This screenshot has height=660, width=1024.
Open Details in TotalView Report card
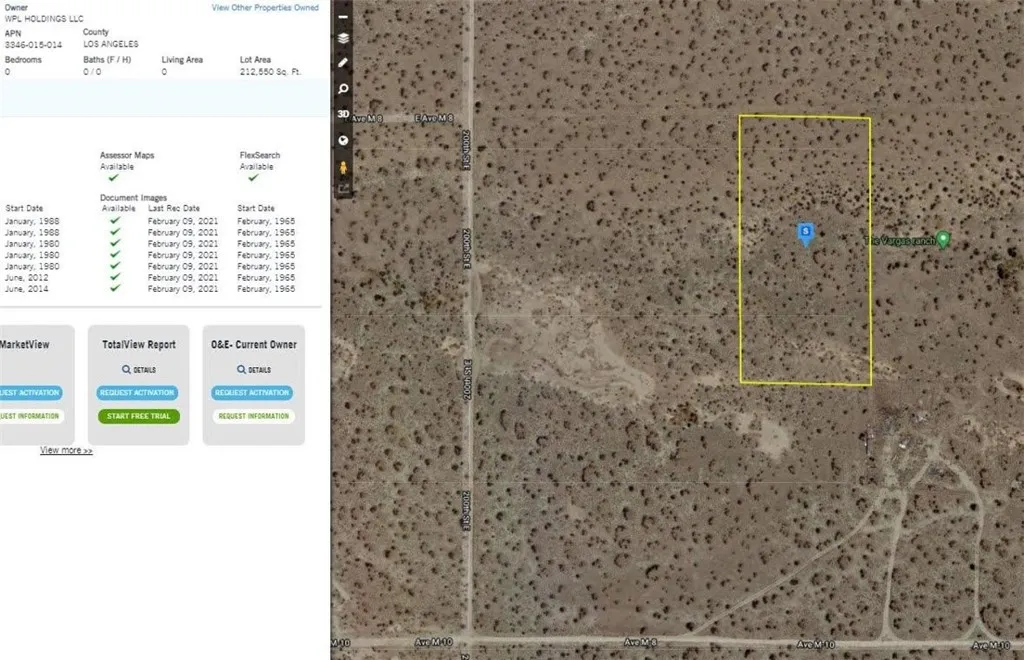pos(139,370)
